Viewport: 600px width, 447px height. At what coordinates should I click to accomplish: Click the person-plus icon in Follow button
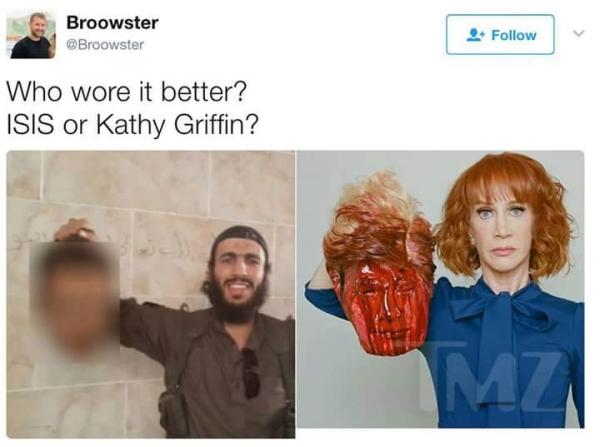tap(476, 35)
